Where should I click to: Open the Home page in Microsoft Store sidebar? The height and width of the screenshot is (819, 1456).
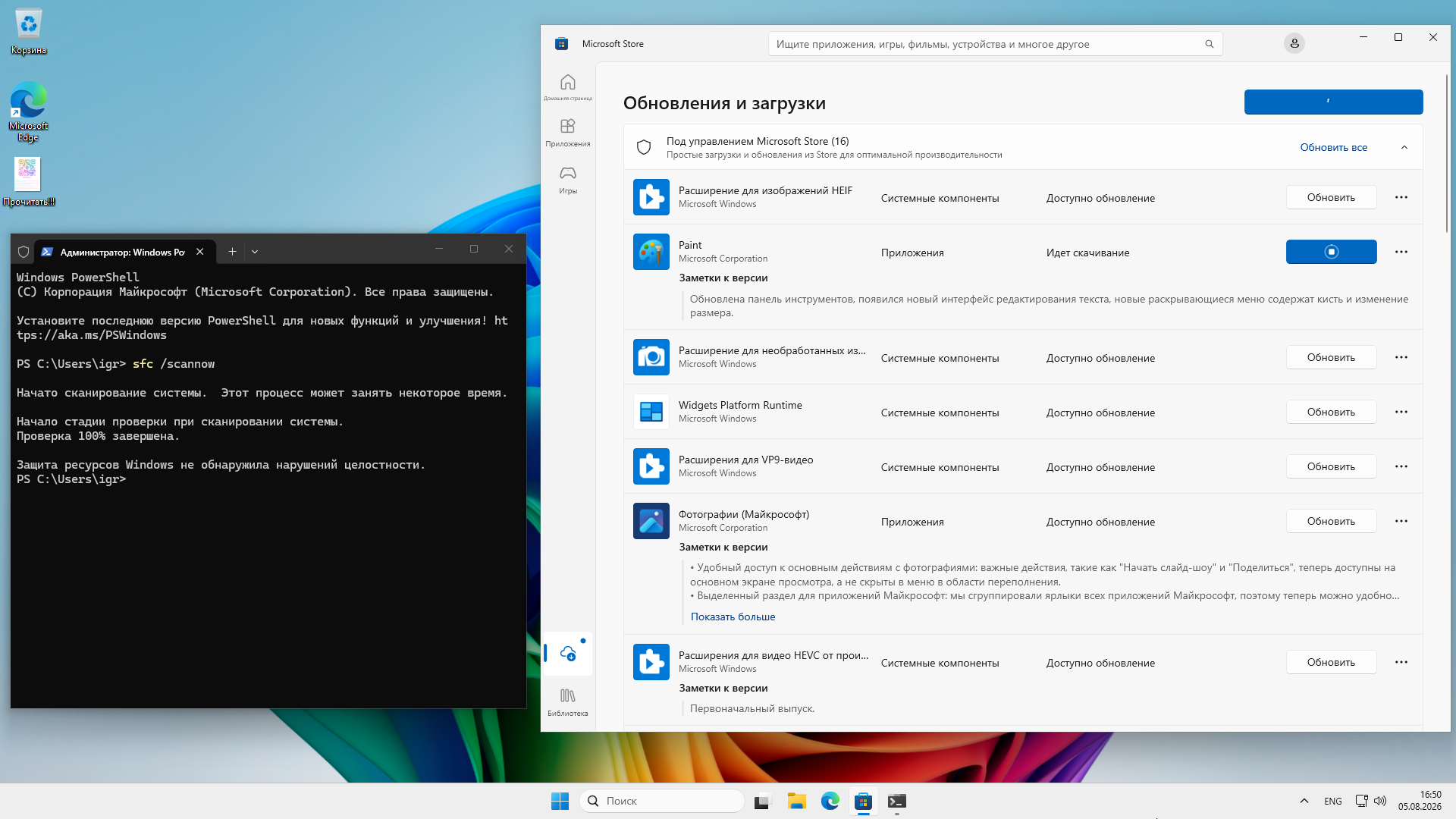(568, 87)
